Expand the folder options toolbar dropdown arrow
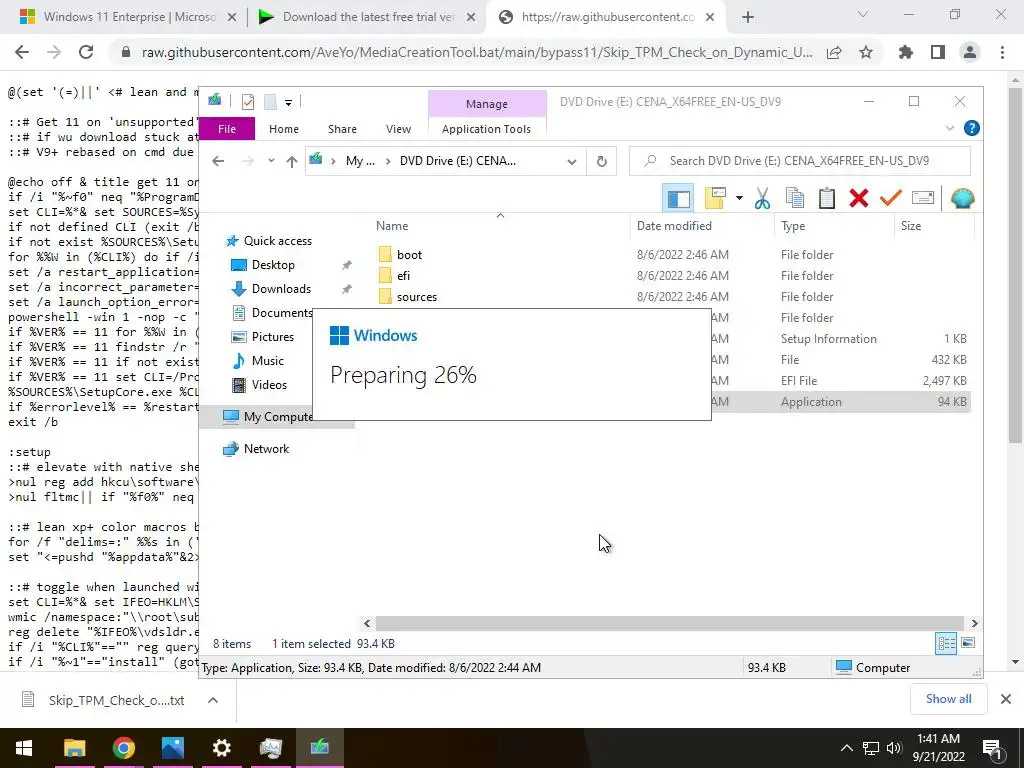 (739, 198)
